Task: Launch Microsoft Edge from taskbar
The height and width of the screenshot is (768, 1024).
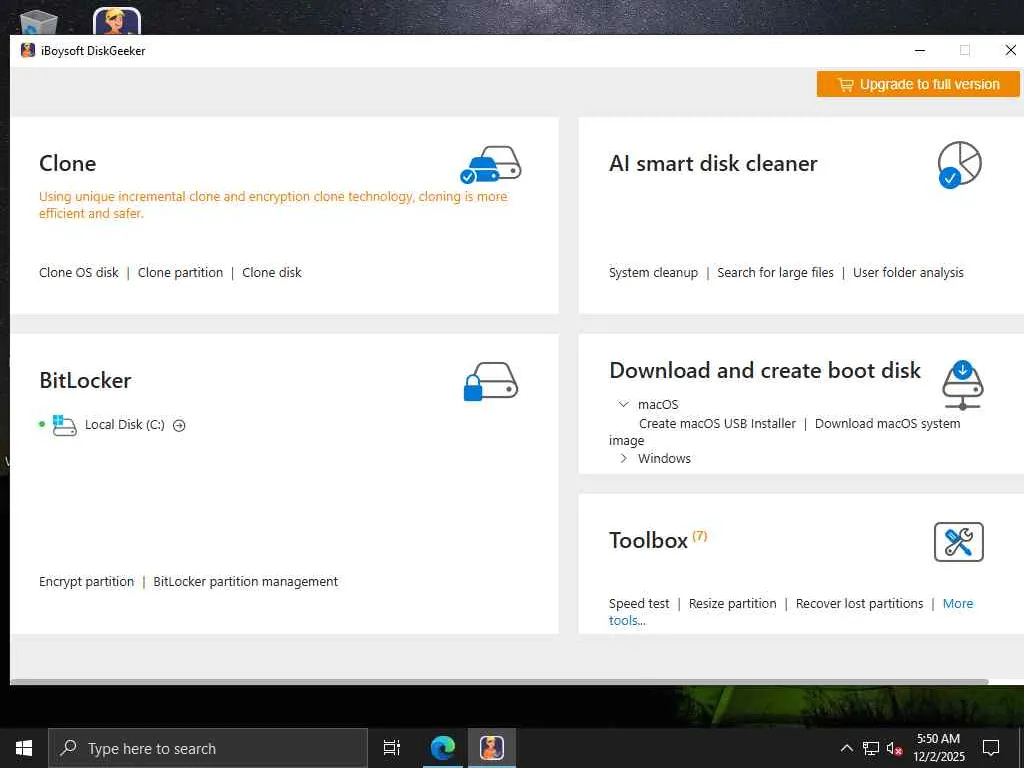Action: click(x=442, y=748)
